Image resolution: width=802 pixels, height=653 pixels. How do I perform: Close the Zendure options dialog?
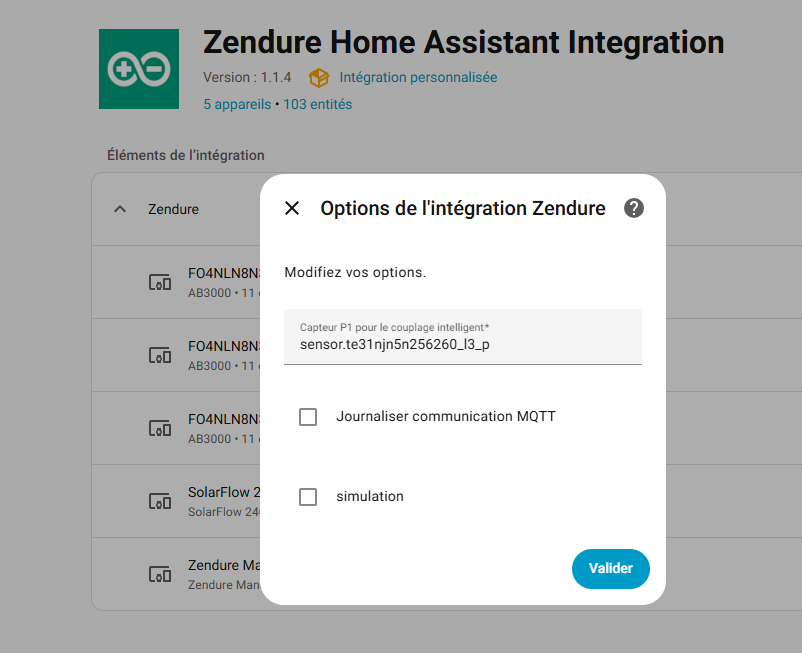(292, 208)
